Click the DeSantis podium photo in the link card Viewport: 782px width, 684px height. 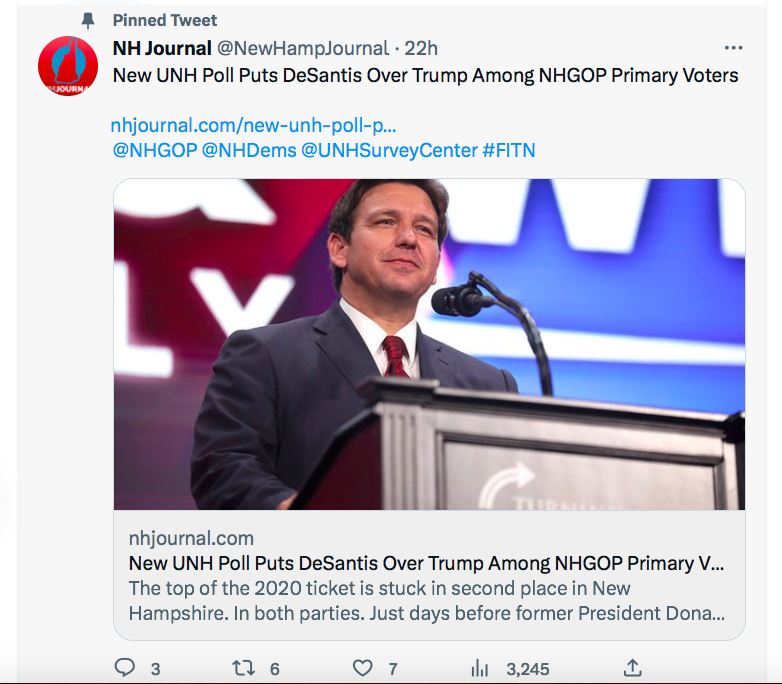[x=429, y=344]
